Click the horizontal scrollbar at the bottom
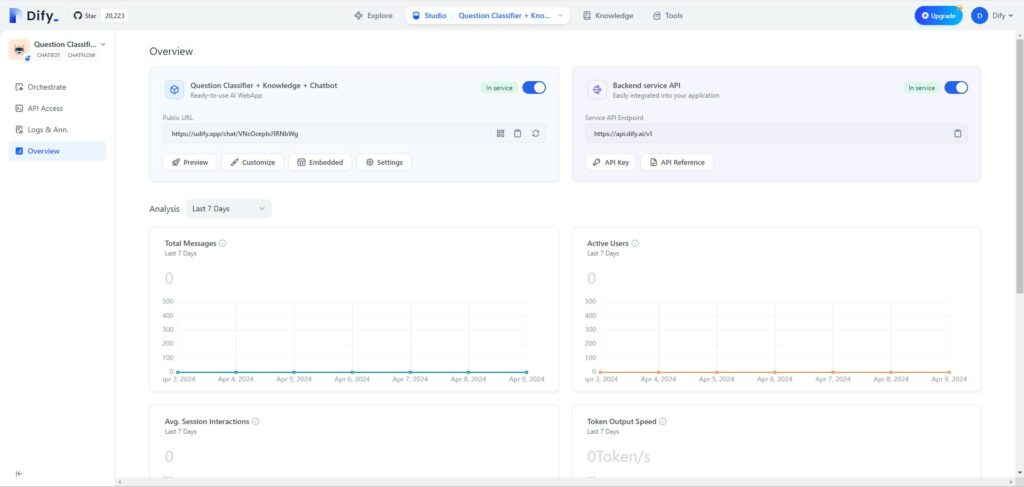This screenshot has height=487, width=1024. 567,482
